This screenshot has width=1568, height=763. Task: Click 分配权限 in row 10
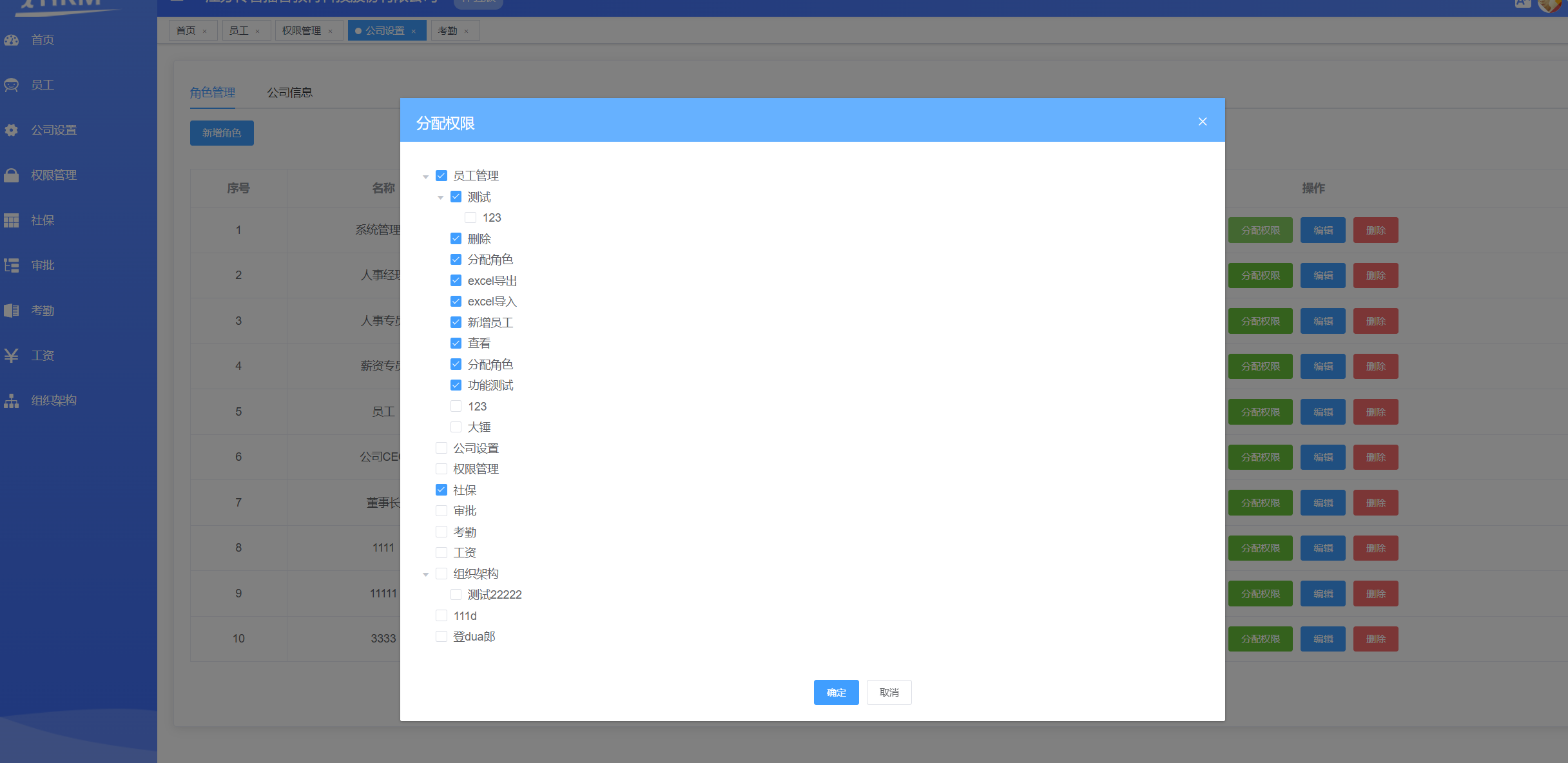(x=1261, y=639)
